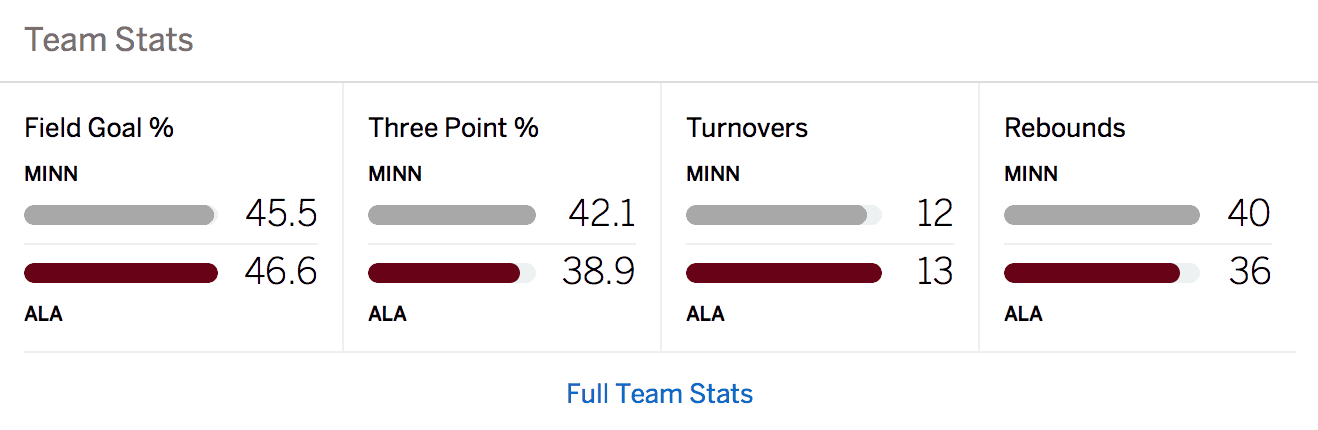Click the 42.1 three point value
The image size is (1318, 430).
click(x=602, y=214)
